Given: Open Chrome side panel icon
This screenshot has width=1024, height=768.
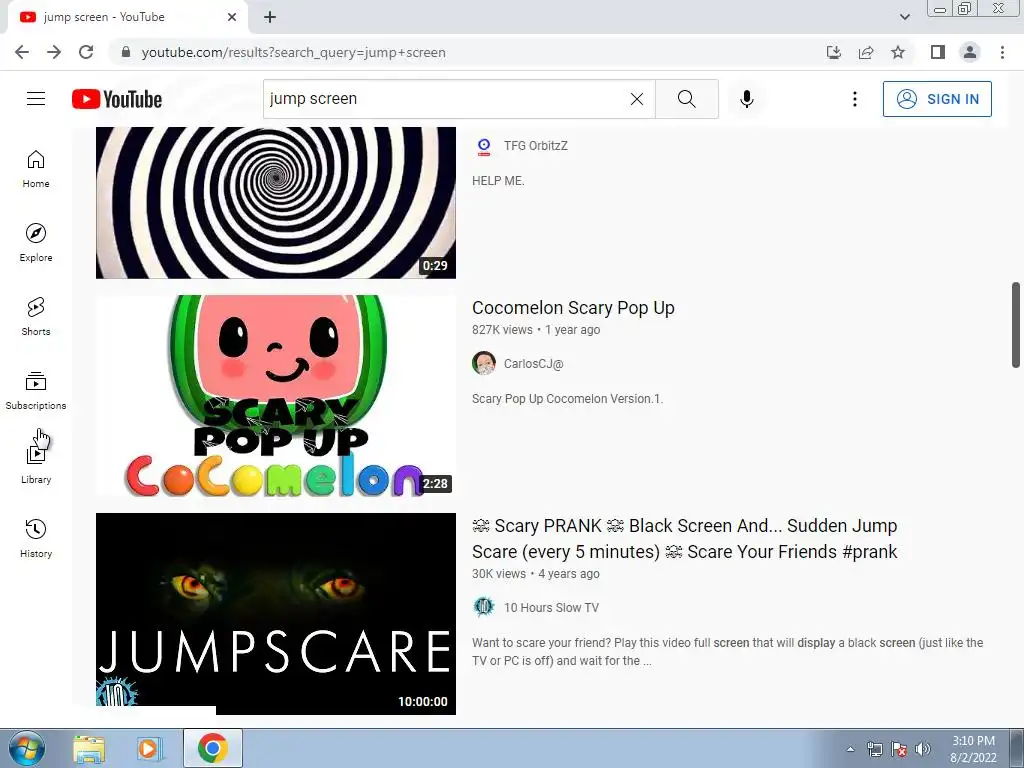Looking at the screenshot, I should (x=938, y=52).
